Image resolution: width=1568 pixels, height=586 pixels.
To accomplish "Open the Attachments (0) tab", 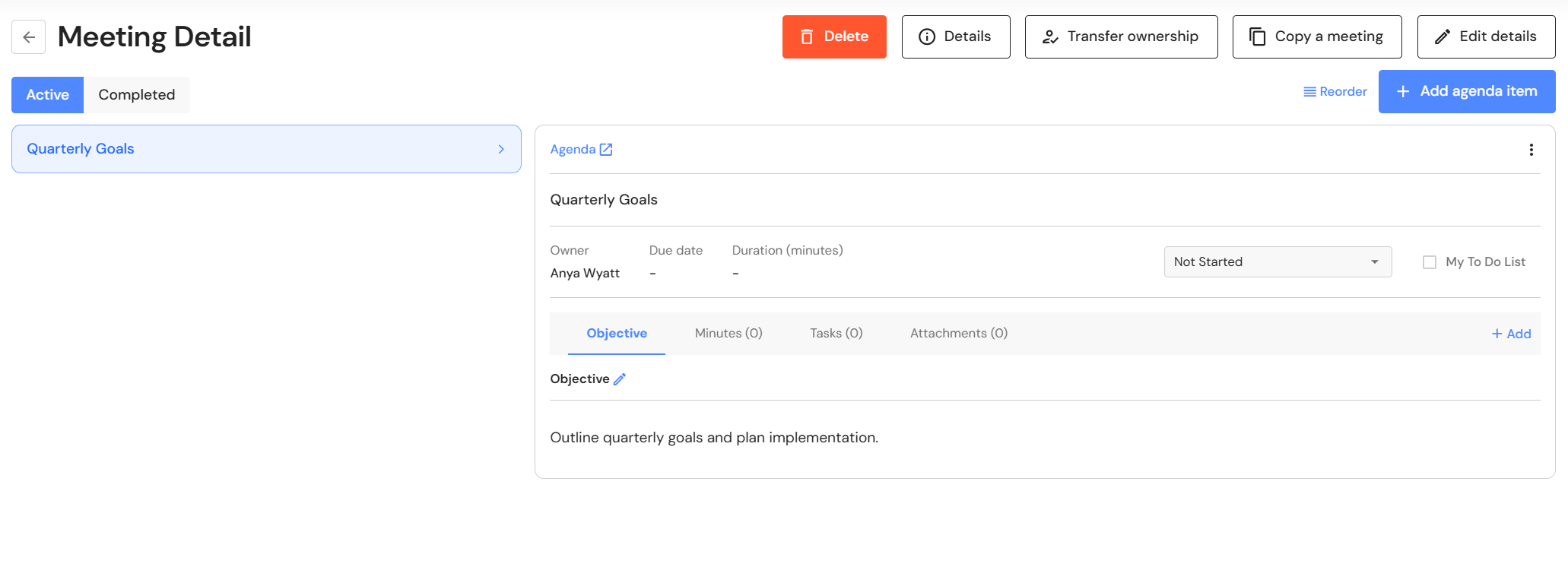I will click(x=958, y=333).
